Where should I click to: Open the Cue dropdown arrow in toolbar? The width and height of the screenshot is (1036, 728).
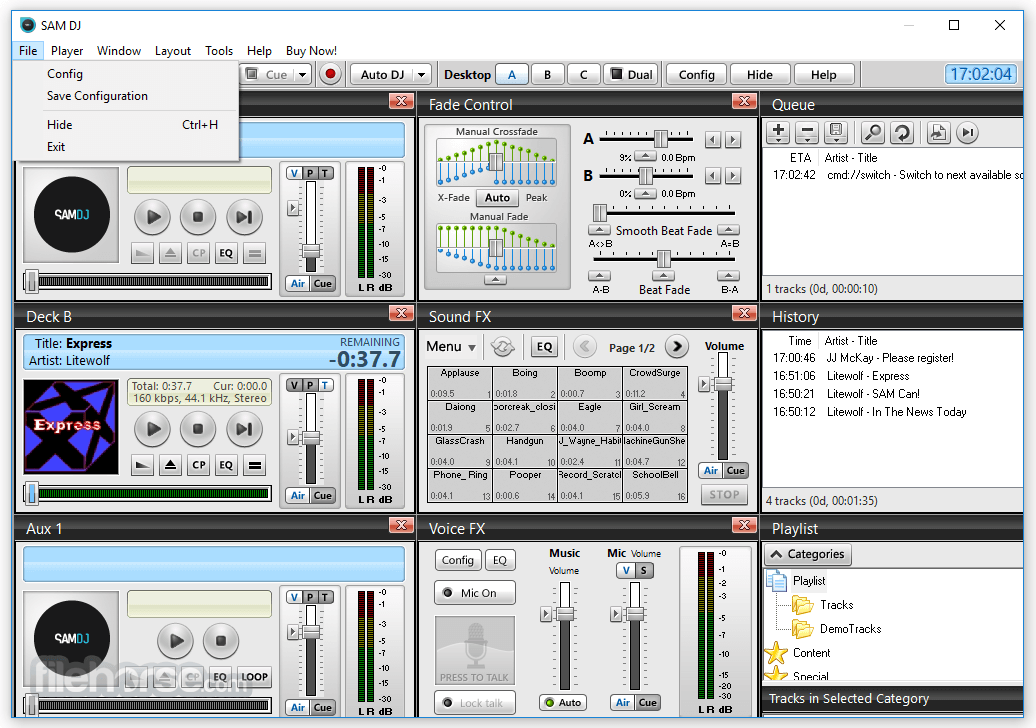click(303, 75)
